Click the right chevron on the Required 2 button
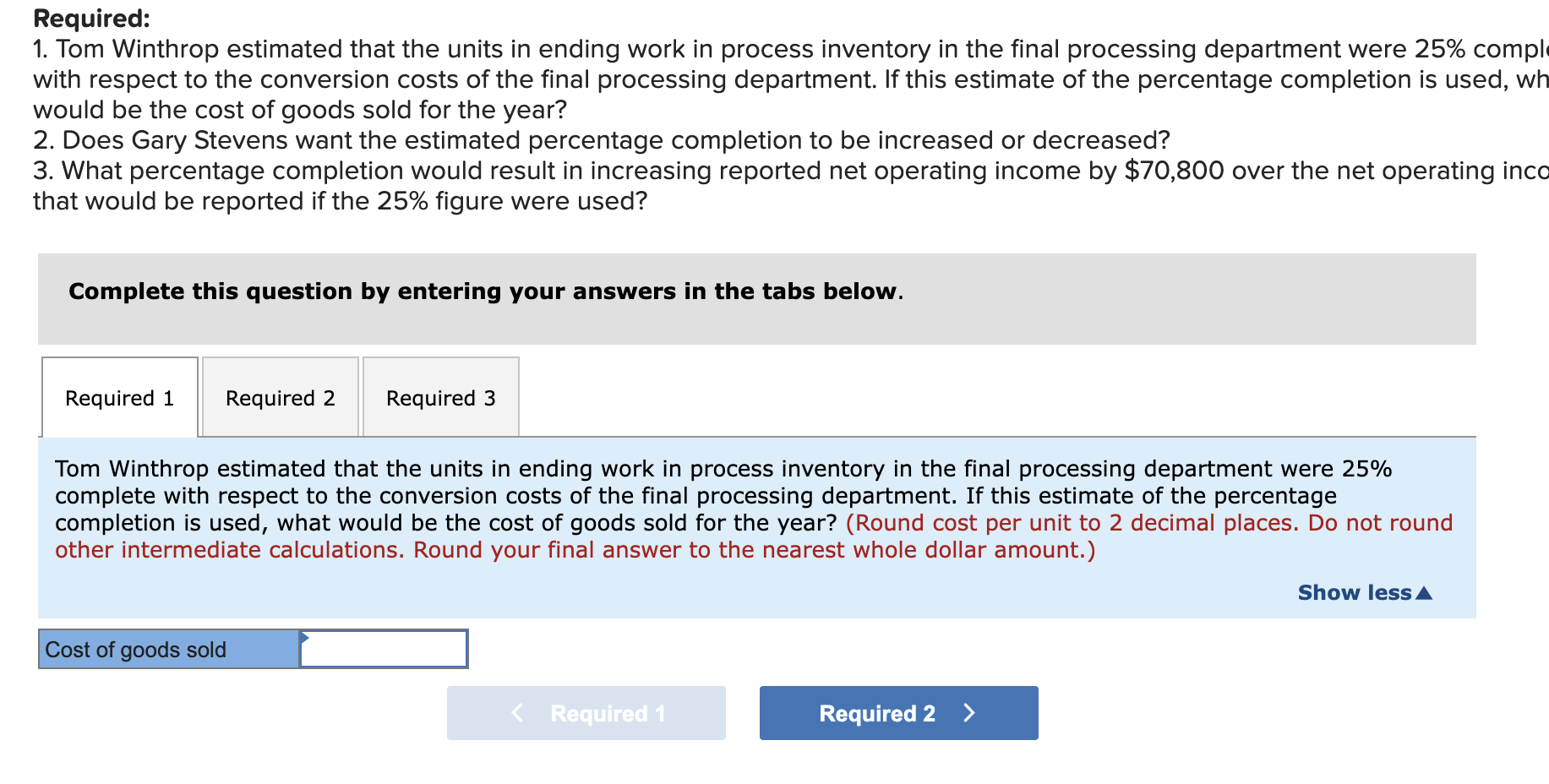 (968, 712)
